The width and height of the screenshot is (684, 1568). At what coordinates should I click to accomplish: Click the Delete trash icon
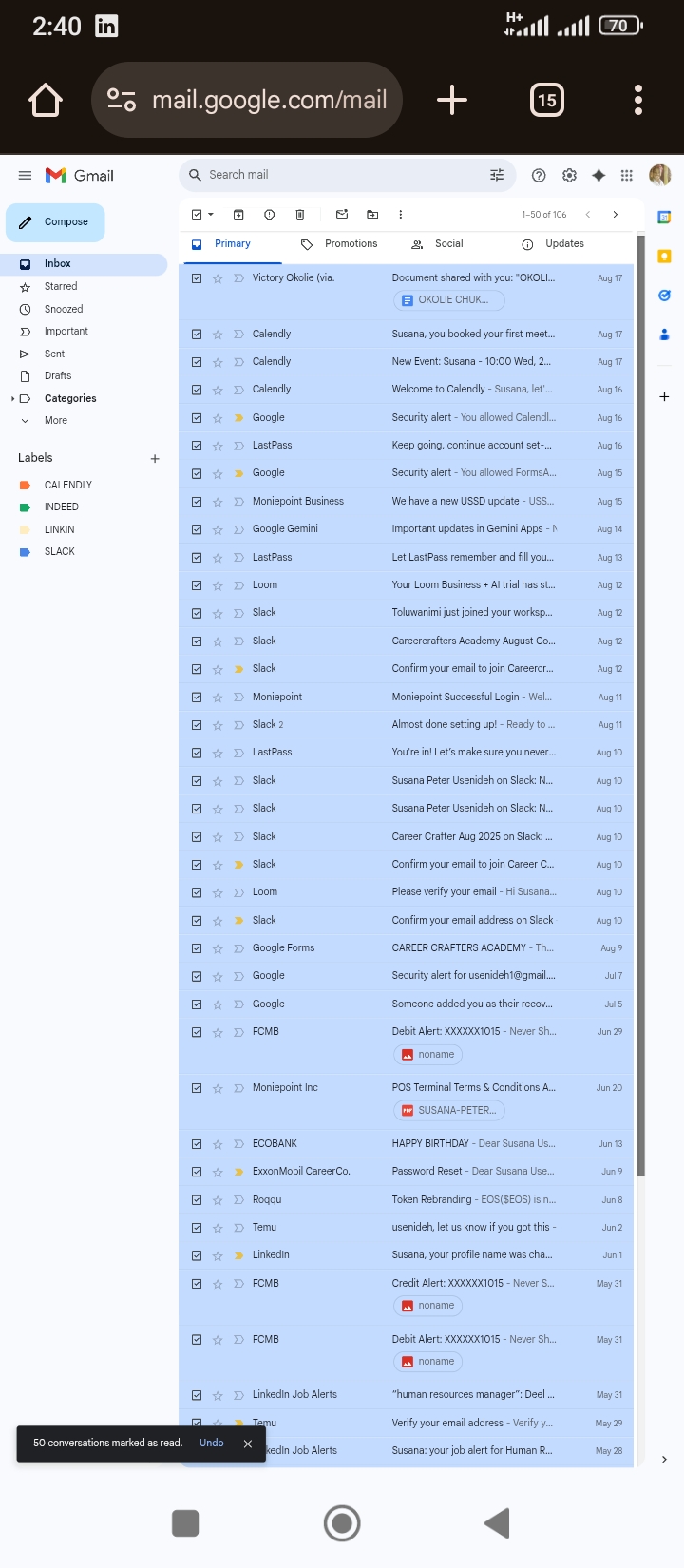click(x=300, y=215)
